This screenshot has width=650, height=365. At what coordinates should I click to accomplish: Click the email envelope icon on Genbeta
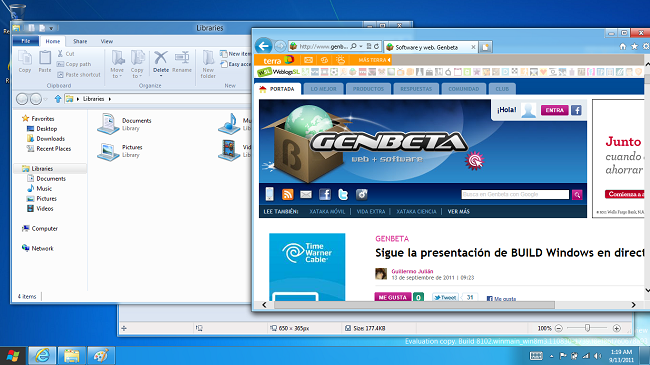pyautogui.click(x=306, y=194)
